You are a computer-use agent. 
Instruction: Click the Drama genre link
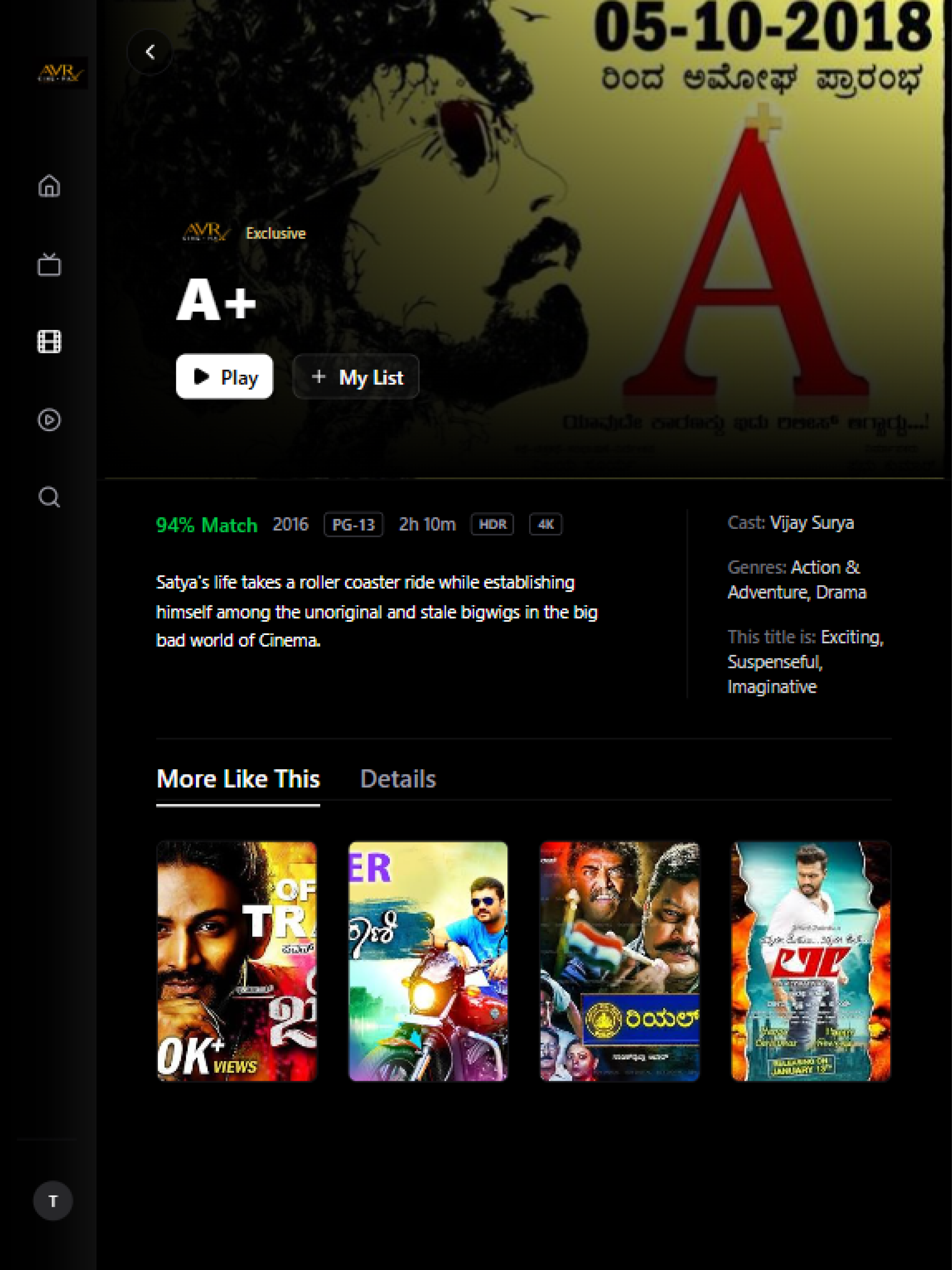pyautogui.click(x=841, y=593)
